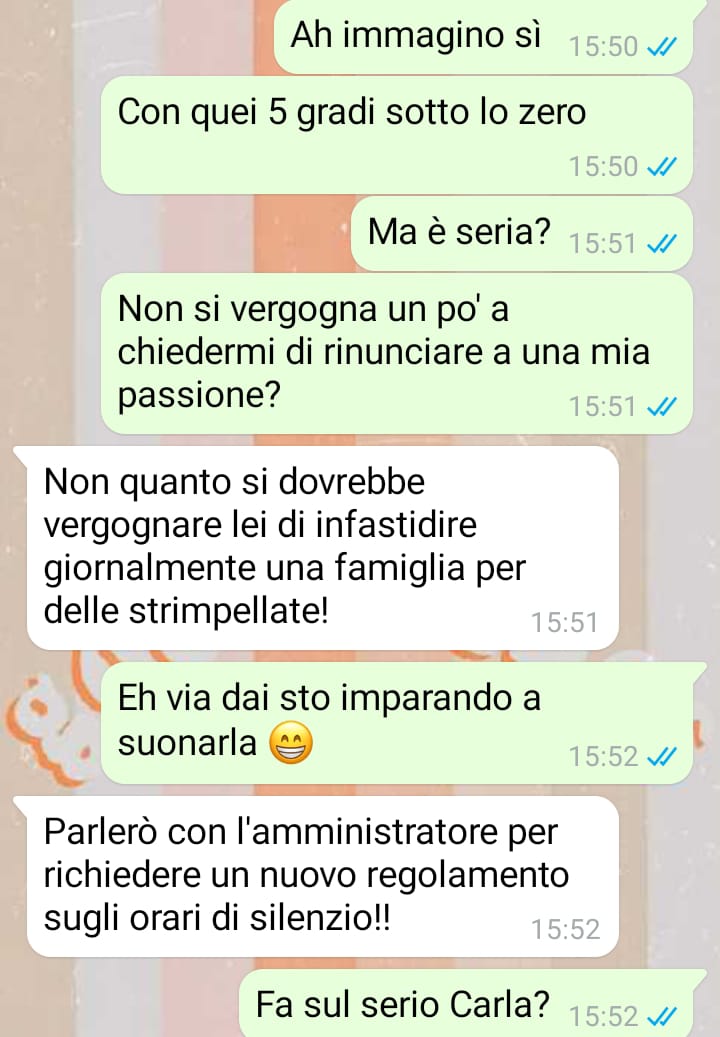This screenshot has height=1037, width=720.
Task: Select the 'Eh via dai sto imparando' message
Action: (x=397, y=723)
